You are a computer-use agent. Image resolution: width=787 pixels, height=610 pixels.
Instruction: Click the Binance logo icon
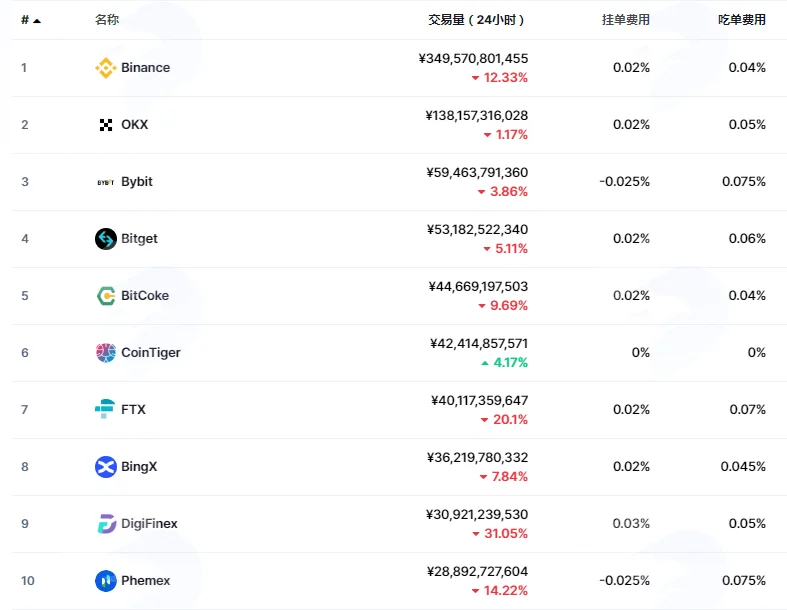(105, 68)
